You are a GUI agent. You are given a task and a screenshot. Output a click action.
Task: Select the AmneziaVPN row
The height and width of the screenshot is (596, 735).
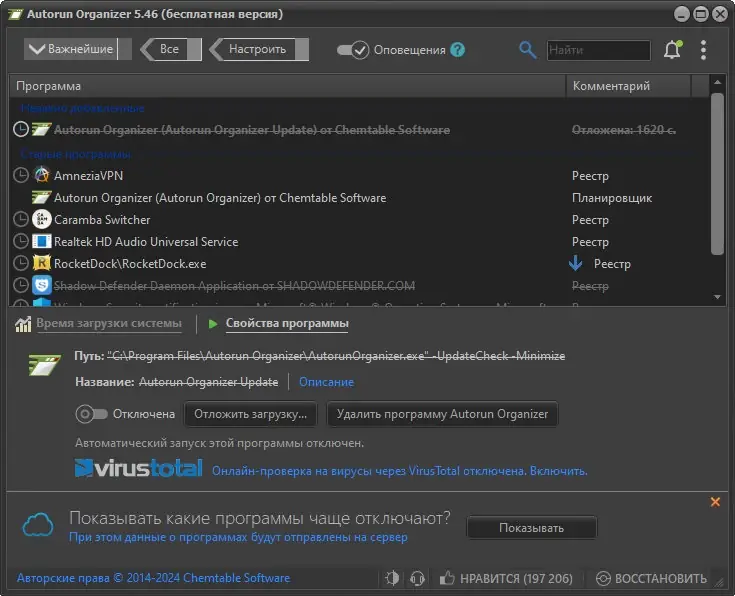[x=359, y=175]
